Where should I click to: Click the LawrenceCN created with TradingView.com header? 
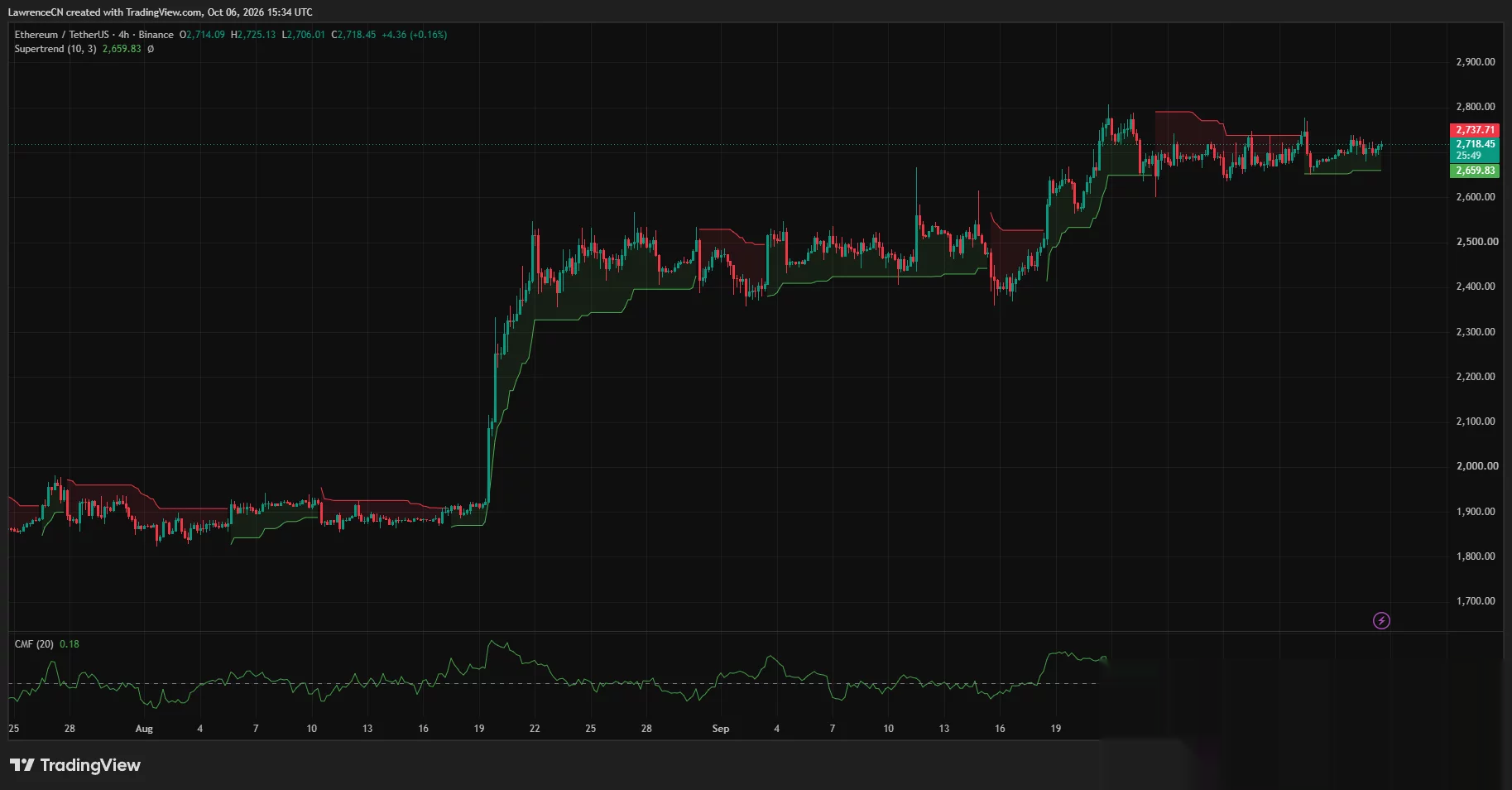(x=161, y=12)
